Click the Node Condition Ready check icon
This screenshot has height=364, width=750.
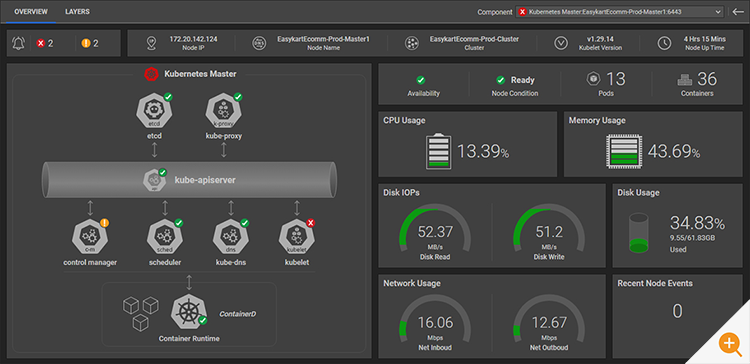click(x=501, y=80)
